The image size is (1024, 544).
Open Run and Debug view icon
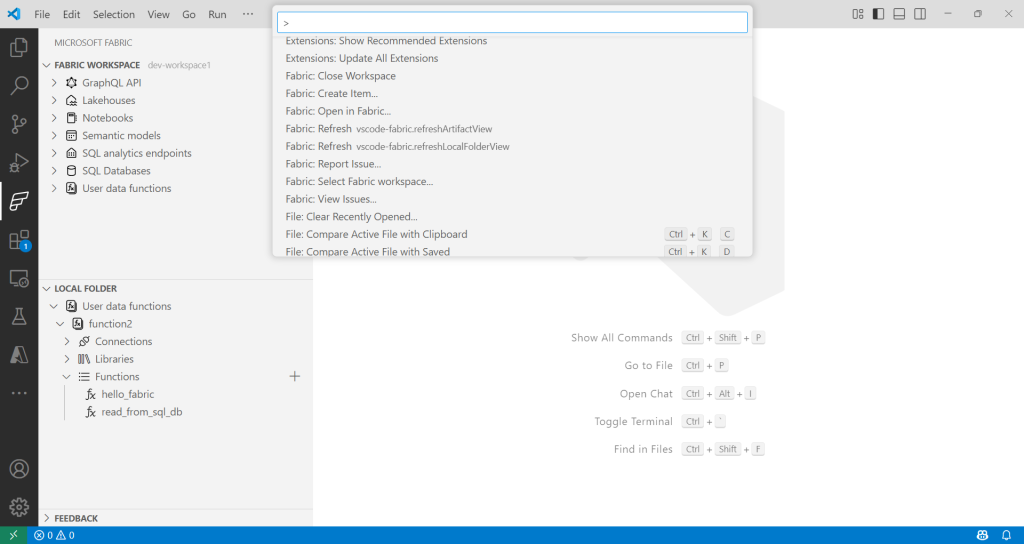[18, 163]
